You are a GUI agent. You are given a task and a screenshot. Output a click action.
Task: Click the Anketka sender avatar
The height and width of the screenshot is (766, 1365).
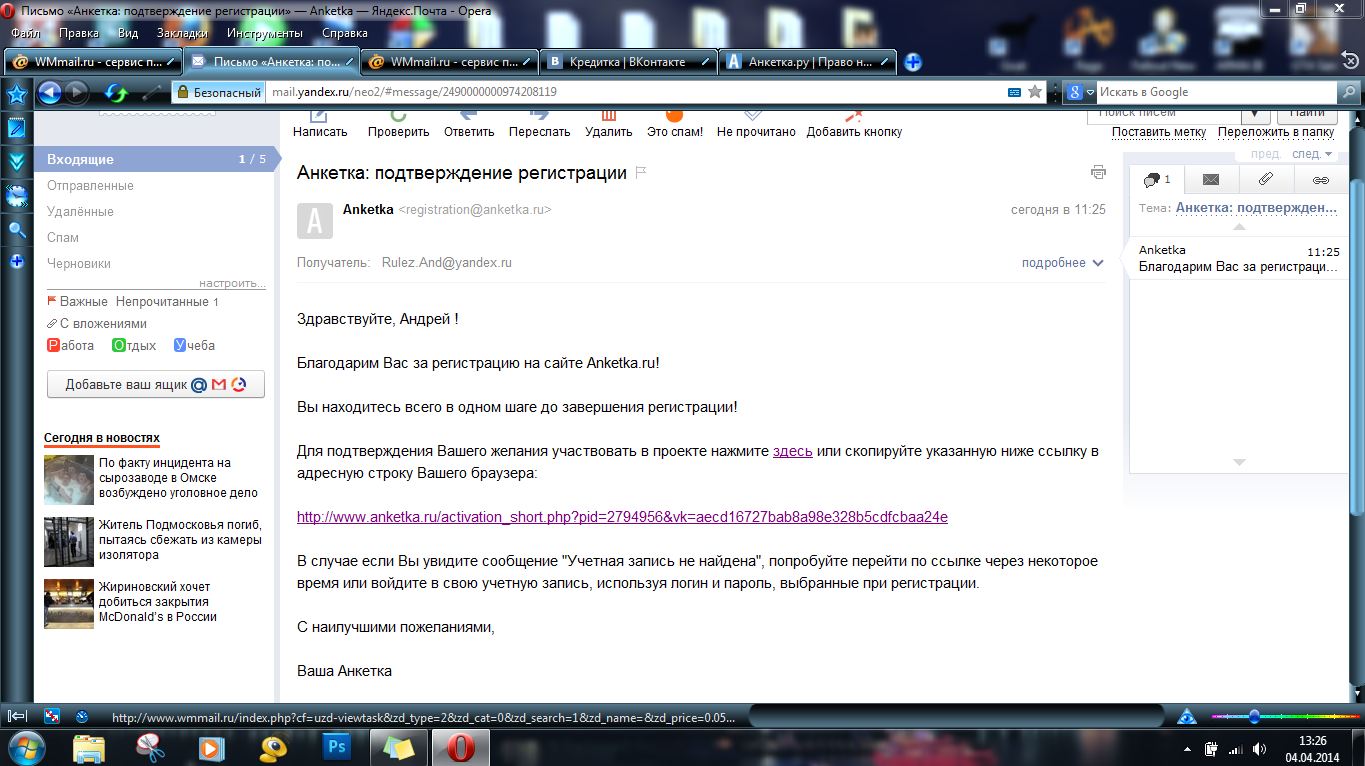point(315,220)
